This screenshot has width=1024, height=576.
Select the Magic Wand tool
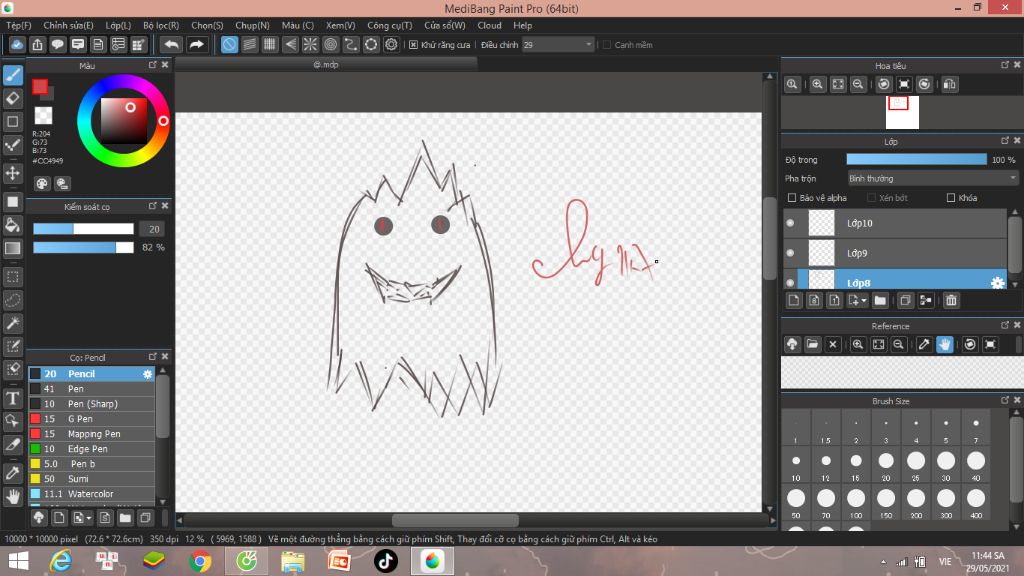point(12,323)
